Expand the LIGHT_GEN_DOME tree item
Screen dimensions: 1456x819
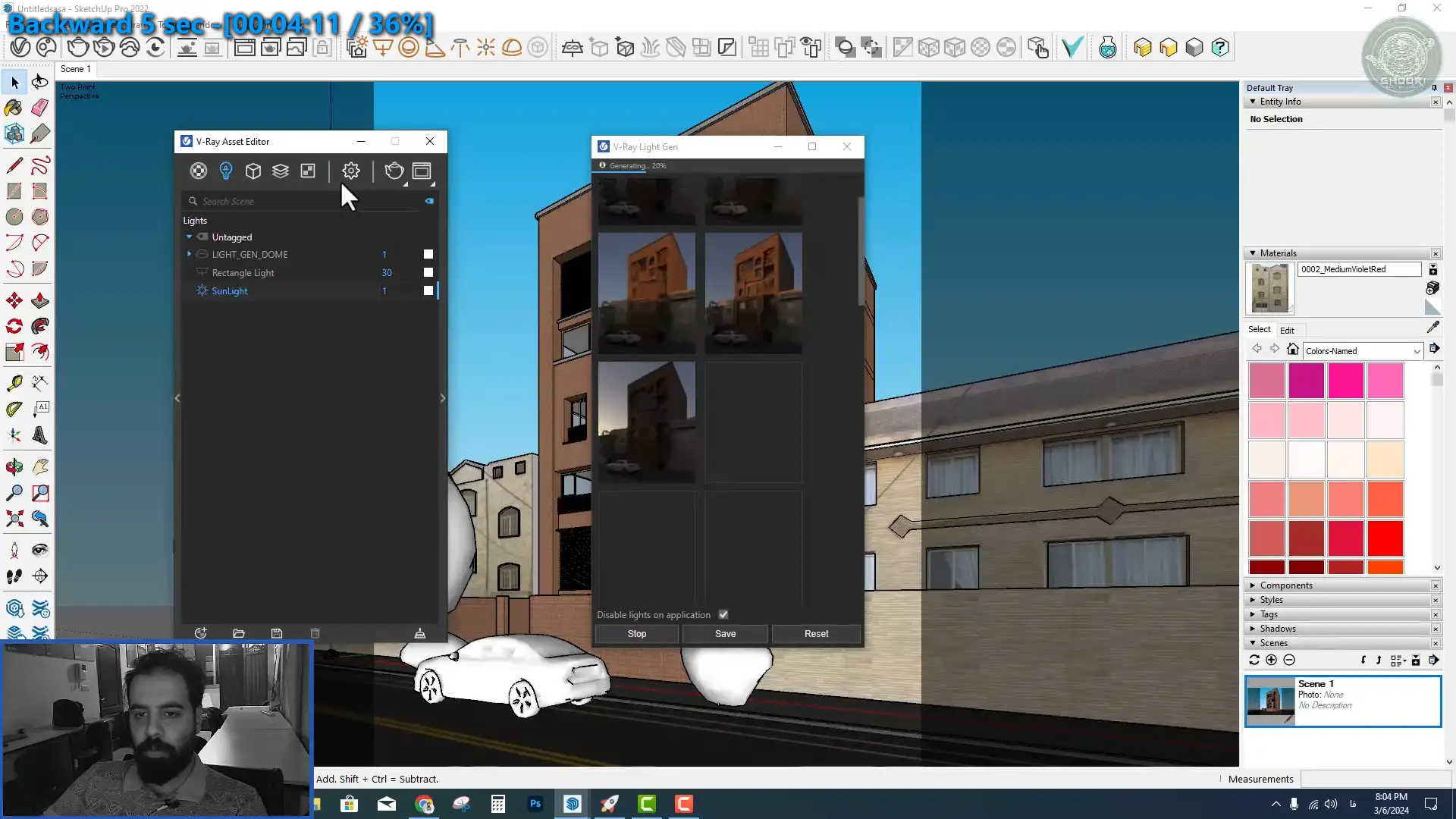190,254
